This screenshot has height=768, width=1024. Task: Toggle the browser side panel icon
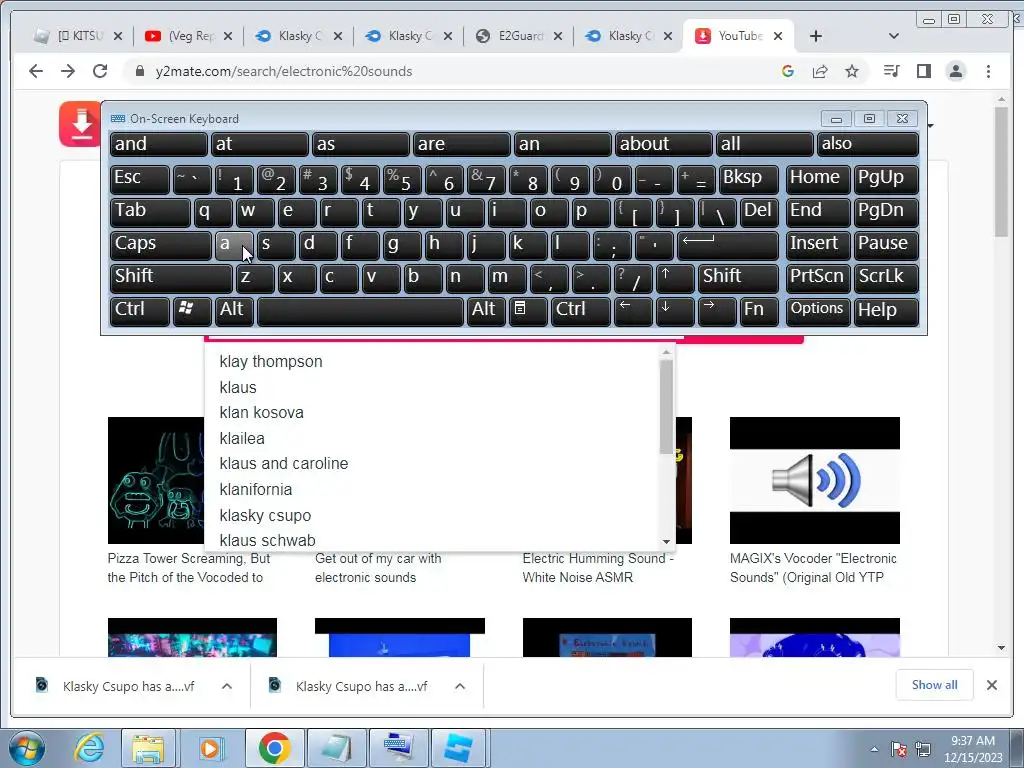tap(923, 71)
